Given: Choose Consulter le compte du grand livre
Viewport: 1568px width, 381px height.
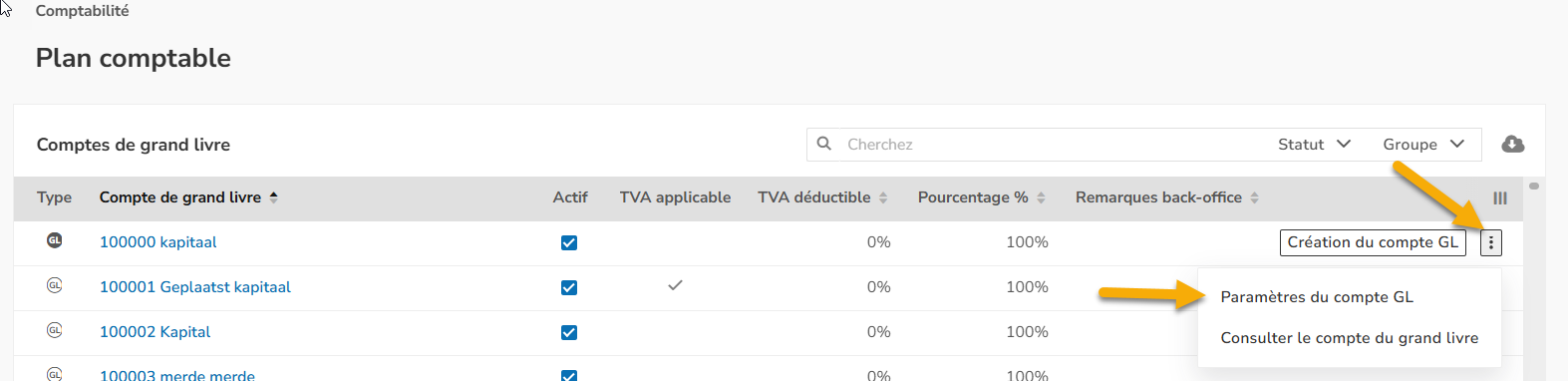Looking at the screenshot, I should pos(1349,338).
